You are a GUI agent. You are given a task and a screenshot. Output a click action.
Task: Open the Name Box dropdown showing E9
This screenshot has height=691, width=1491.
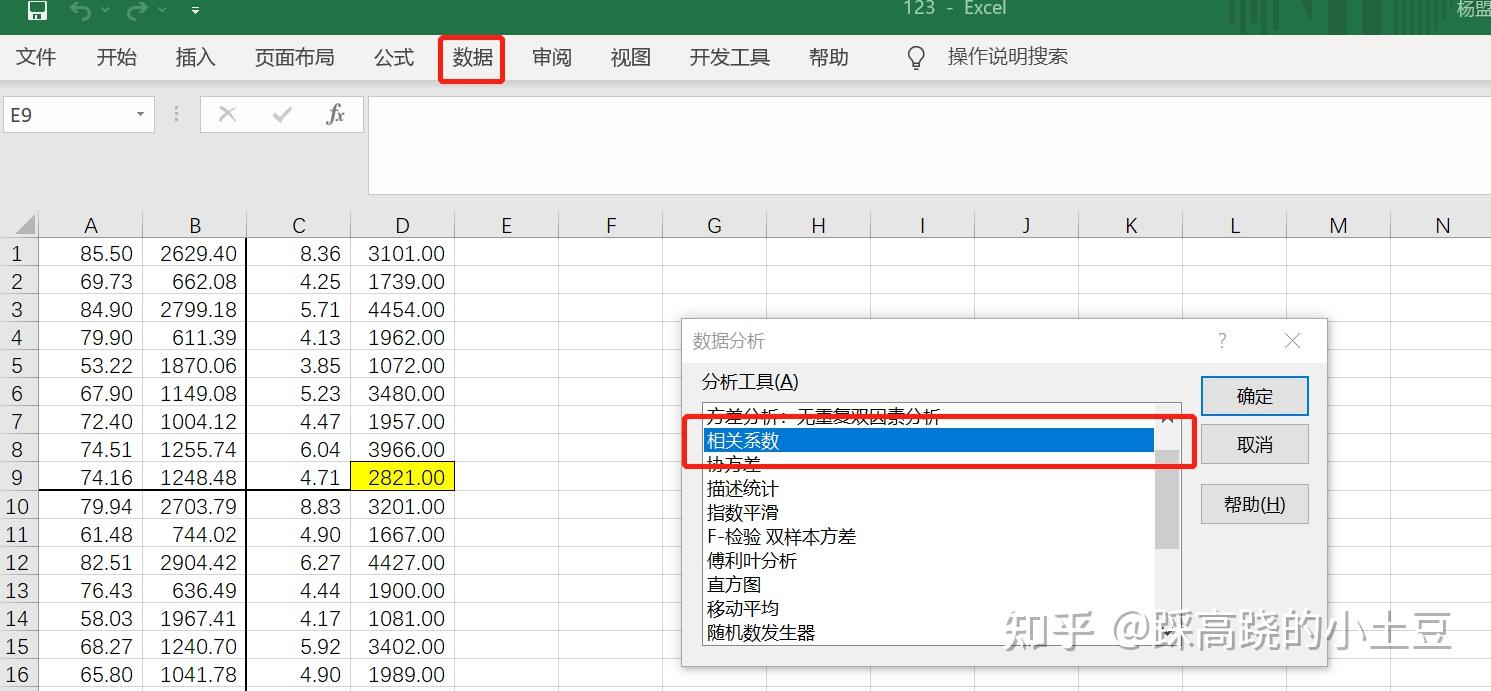click(139, 113)
